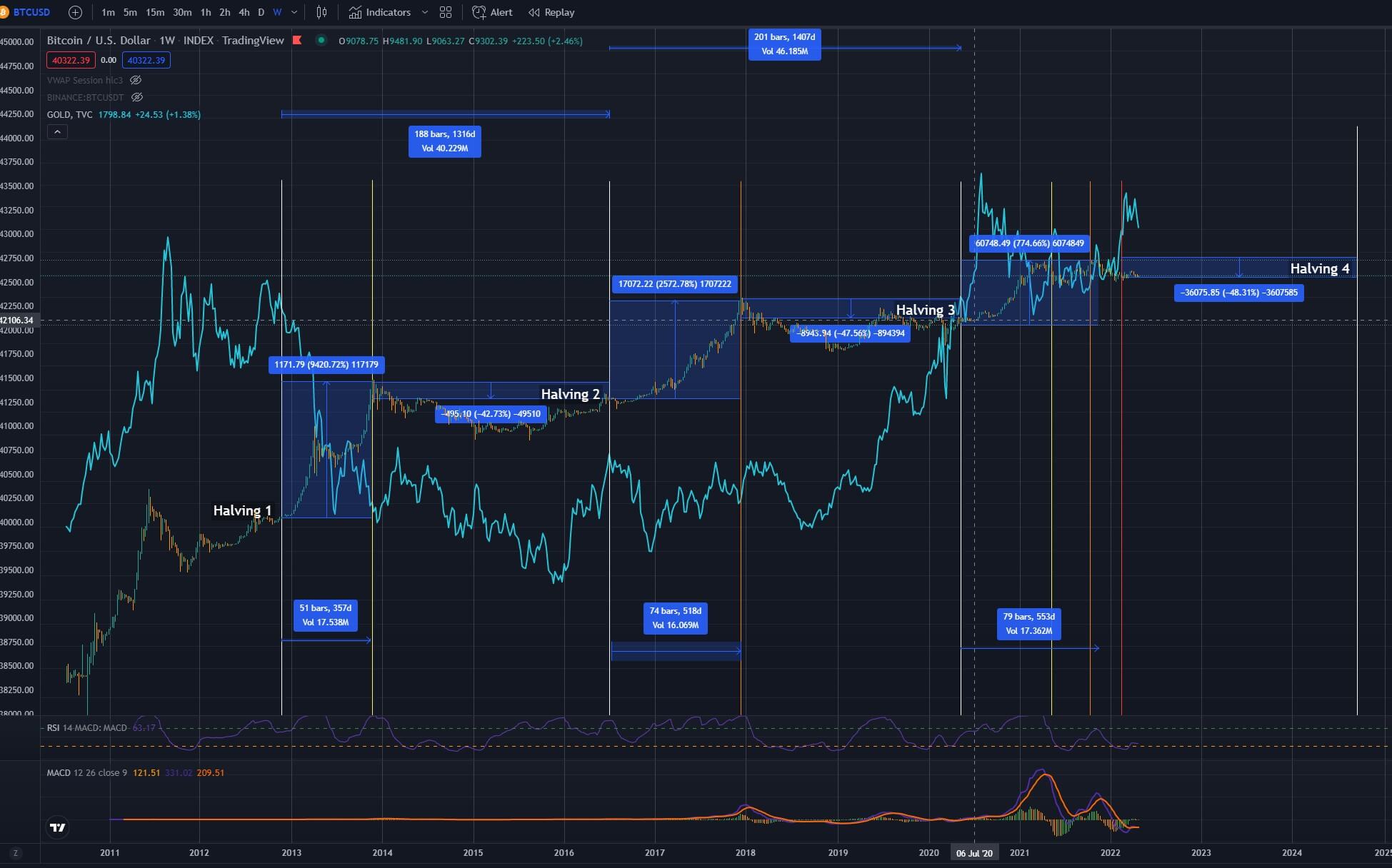Click the red flag icon beside TradingView
The image size is (1392, 868).
(297, 40)
